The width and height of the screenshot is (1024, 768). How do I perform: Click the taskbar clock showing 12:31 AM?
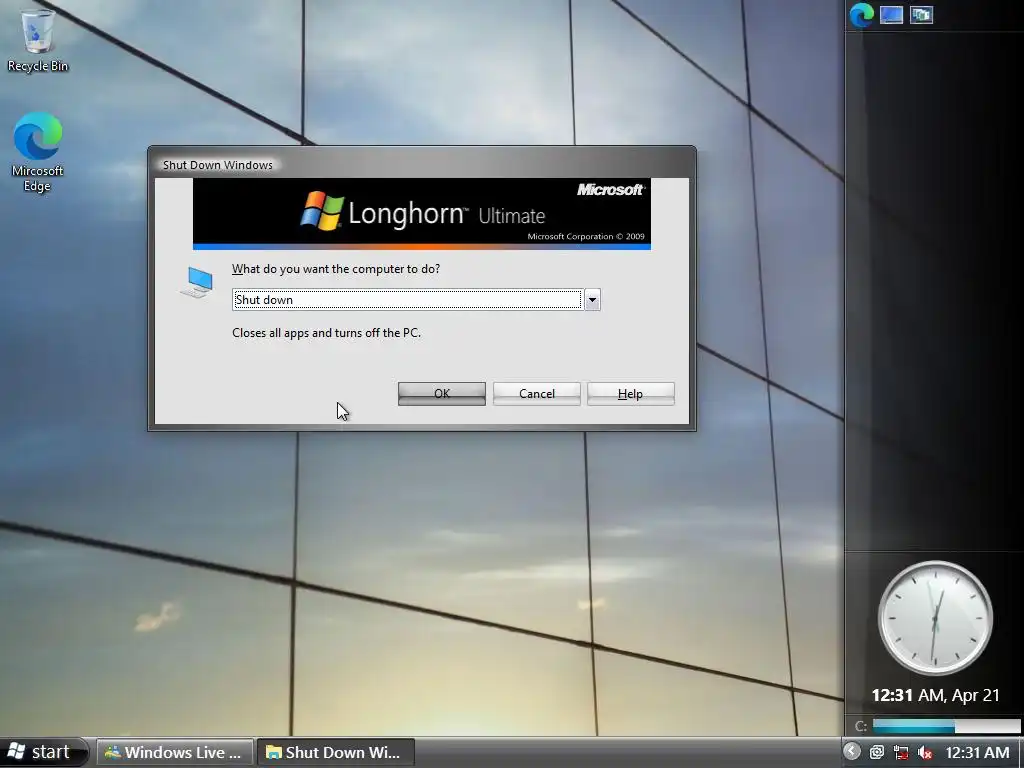(x=977, y=752)
